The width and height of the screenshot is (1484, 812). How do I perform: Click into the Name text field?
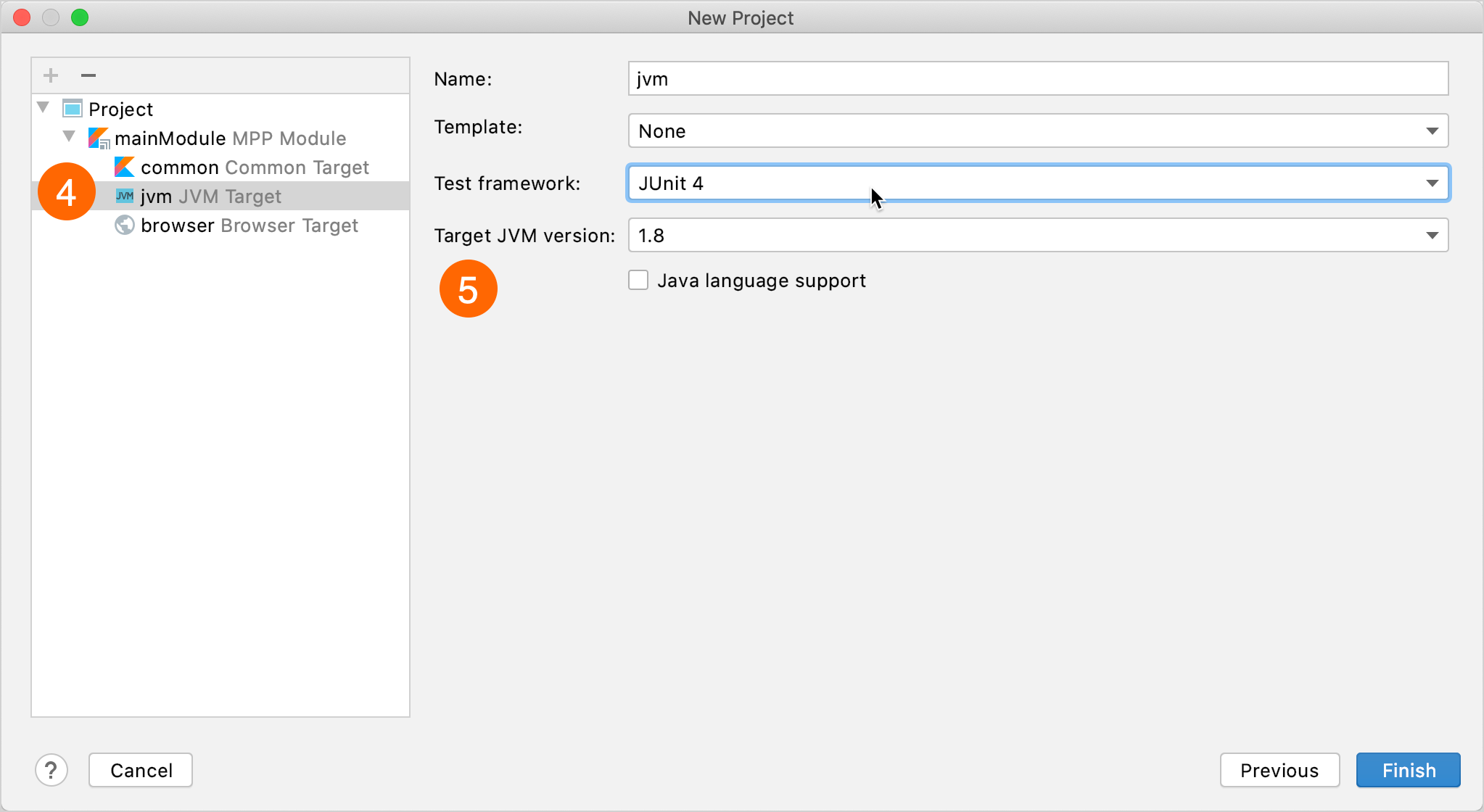pos(1037,79)
